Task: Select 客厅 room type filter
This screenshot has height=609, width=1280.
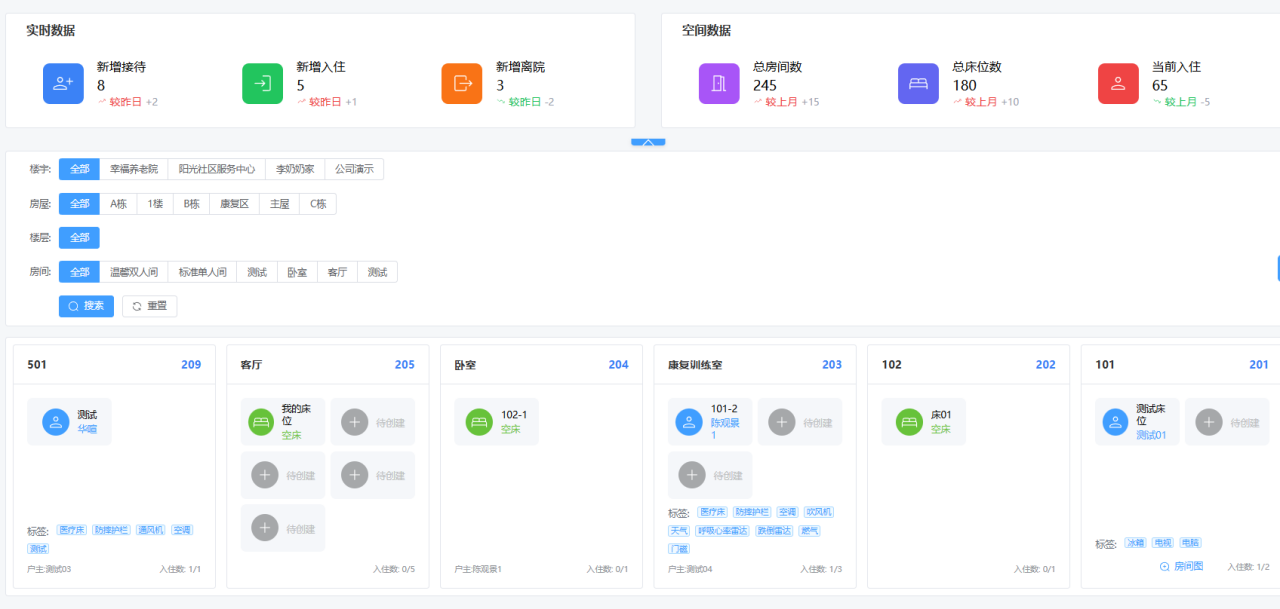Action: pyautogui.click(x=337, y=272)
